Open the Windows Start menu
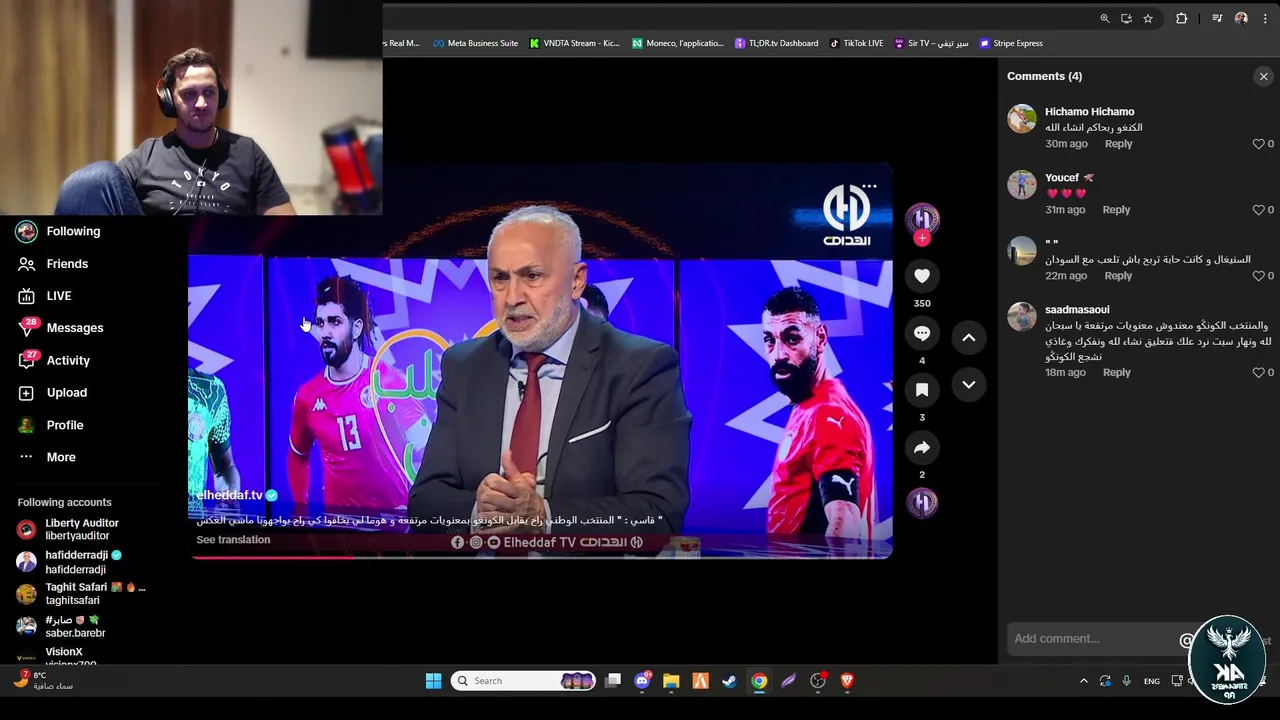 pyautogui.click(x=433, y=681)
